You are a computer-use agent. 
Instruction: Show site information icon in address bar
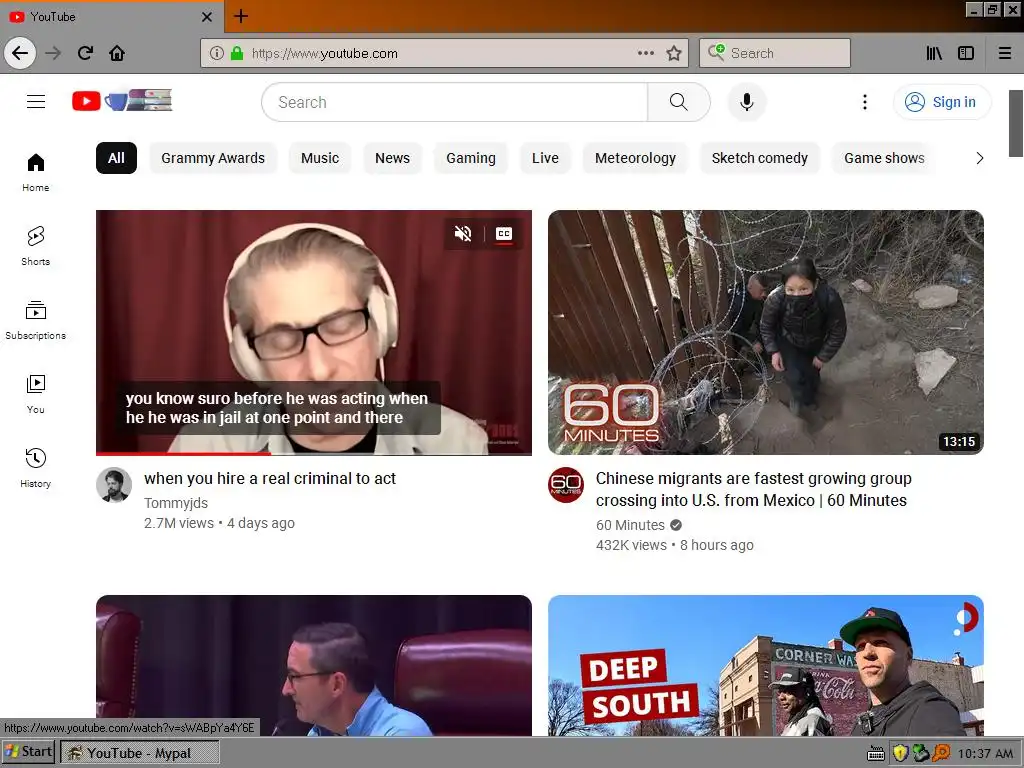(217, 54)
